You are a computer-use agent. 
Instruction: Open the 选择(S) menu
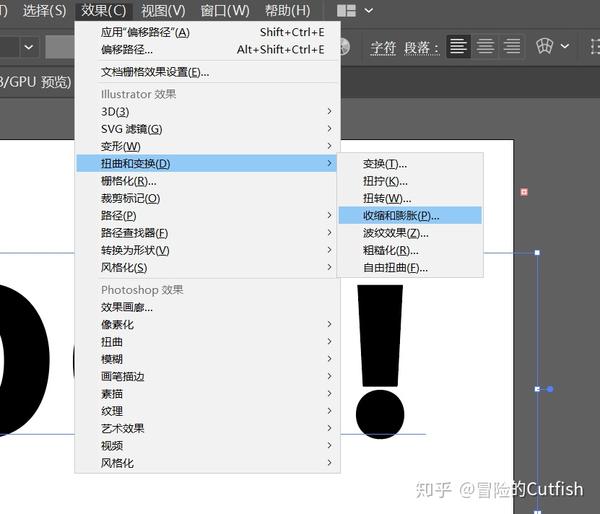click(x=44, y=10)
